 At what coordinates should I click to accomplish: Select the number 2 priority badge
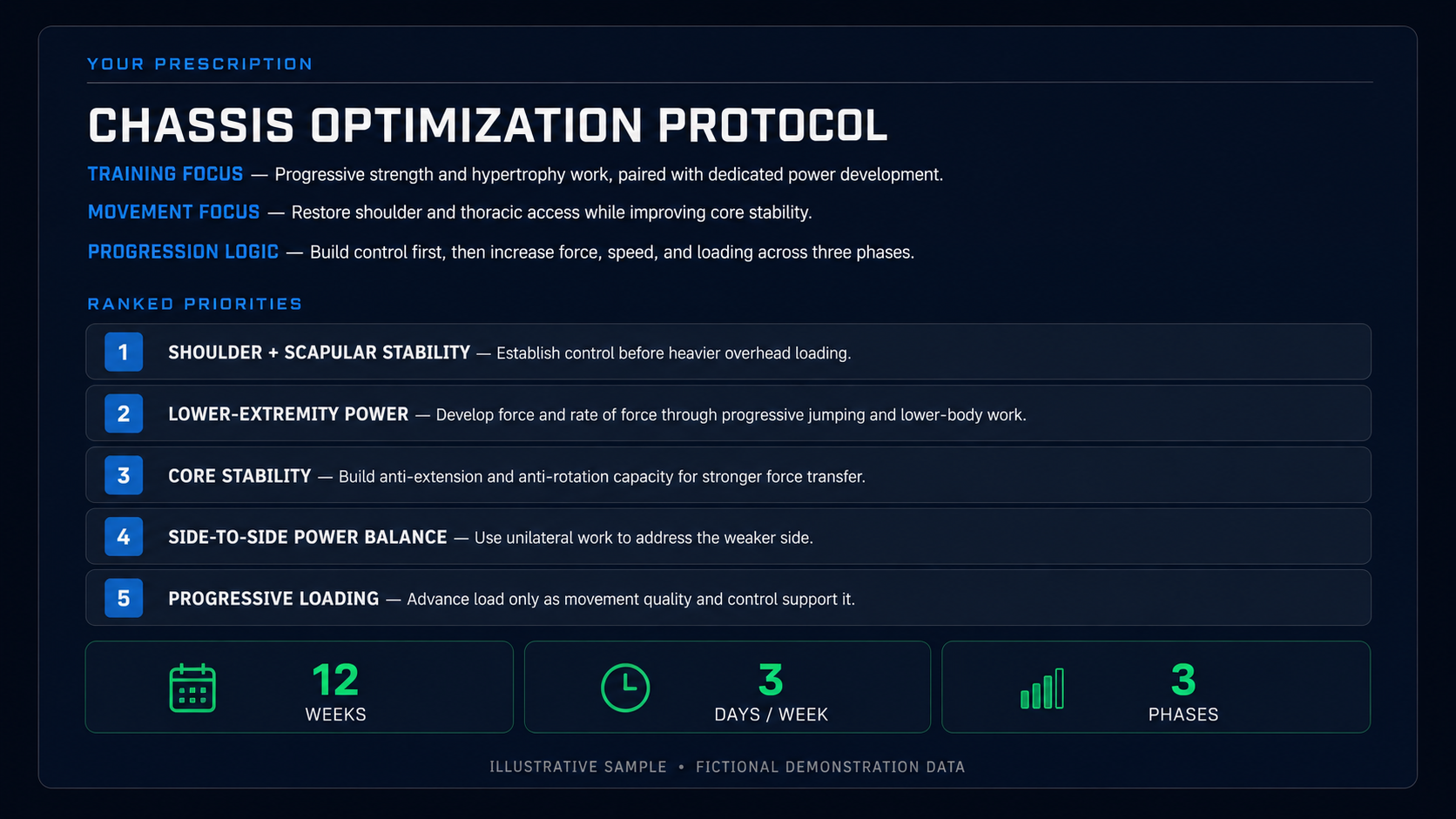tap(124, 413)
